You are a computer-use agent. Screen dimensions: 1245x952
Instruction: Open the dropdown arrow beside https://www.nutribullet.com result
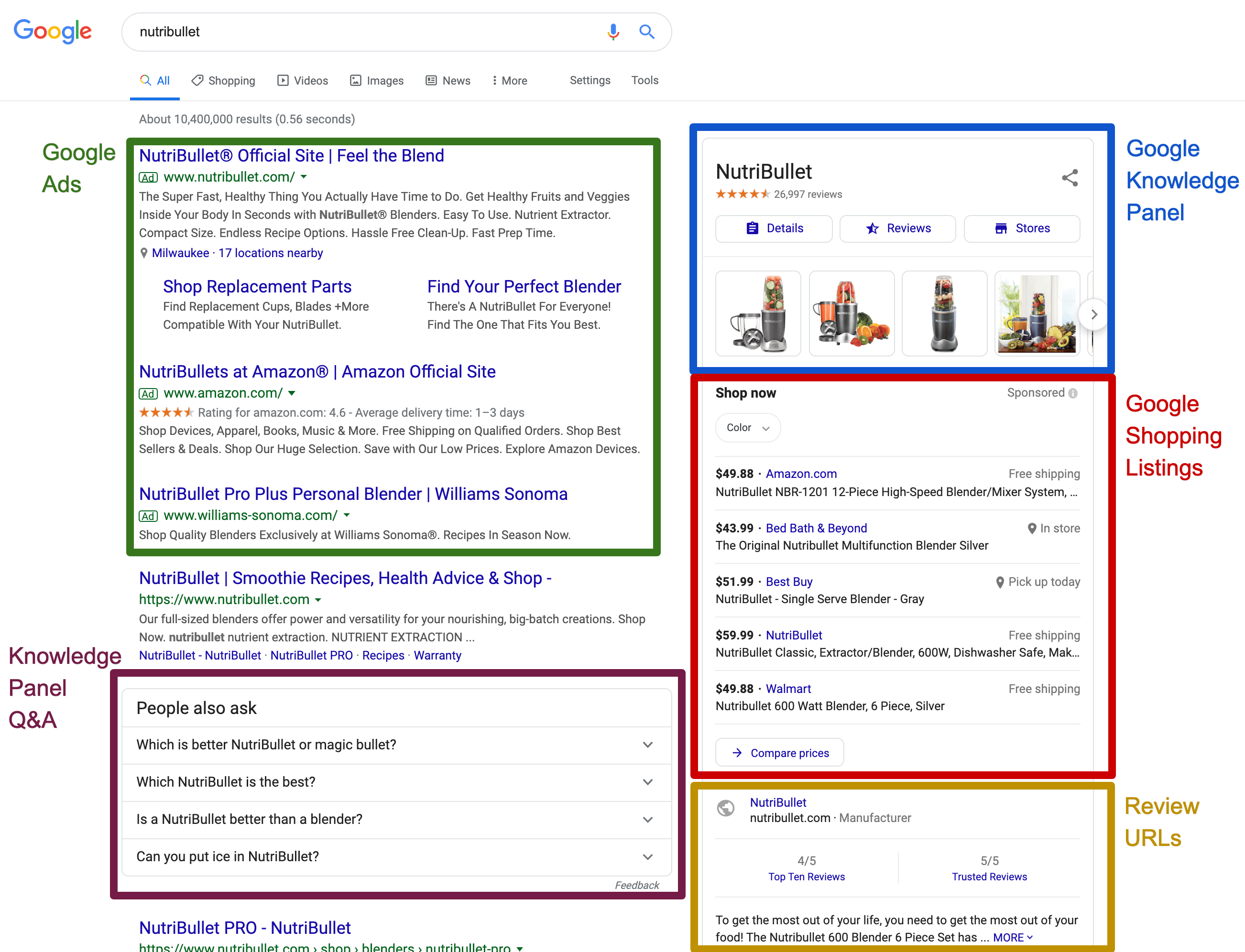pyautogui.click(x=318, y=599)
